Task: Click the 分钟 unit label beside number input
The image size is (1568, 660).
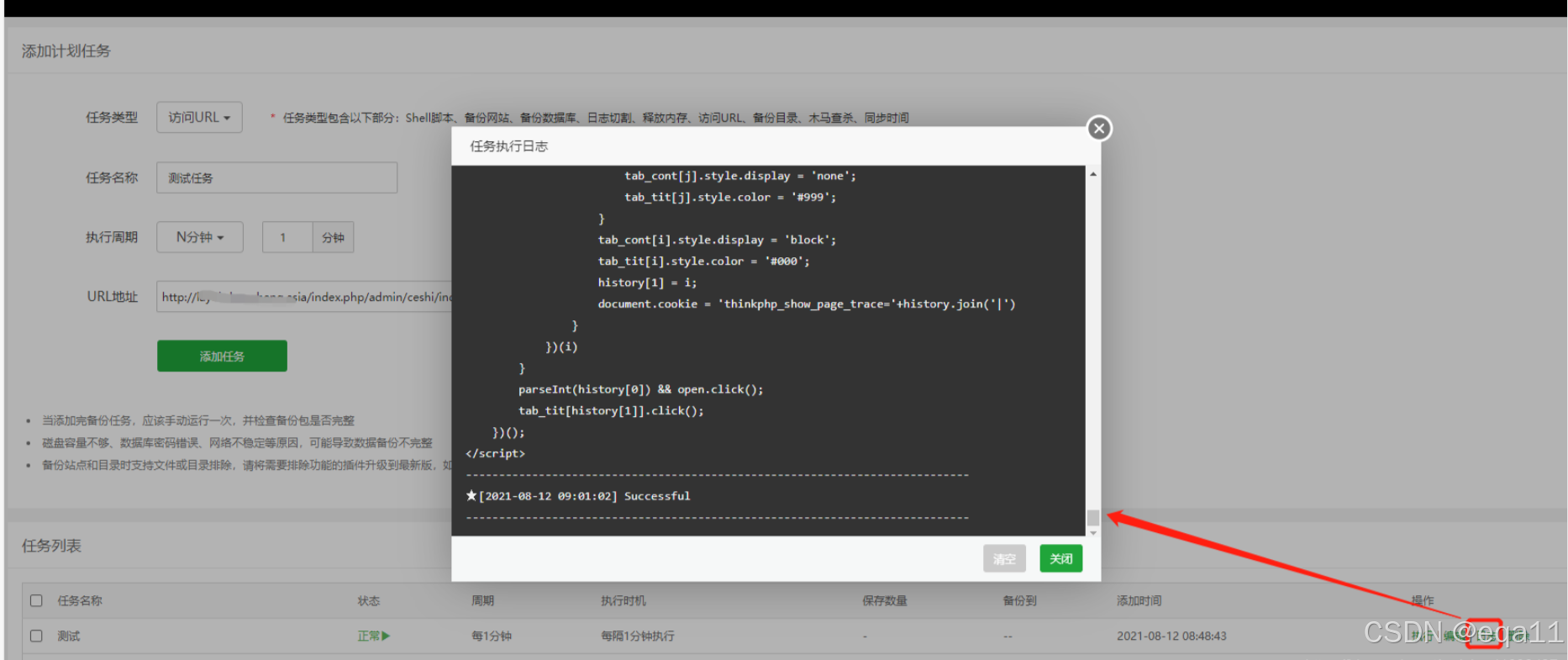Action: pos(334,237)
